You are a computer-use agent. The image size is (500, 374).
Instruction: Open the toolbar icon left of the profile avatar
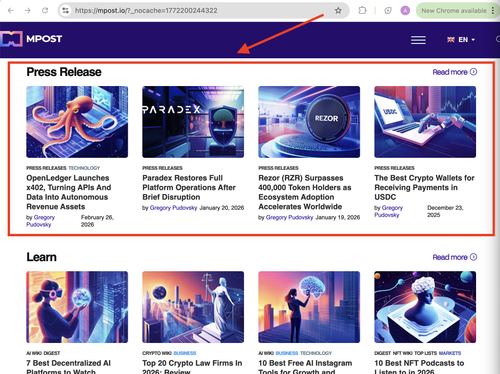(388, 11)
